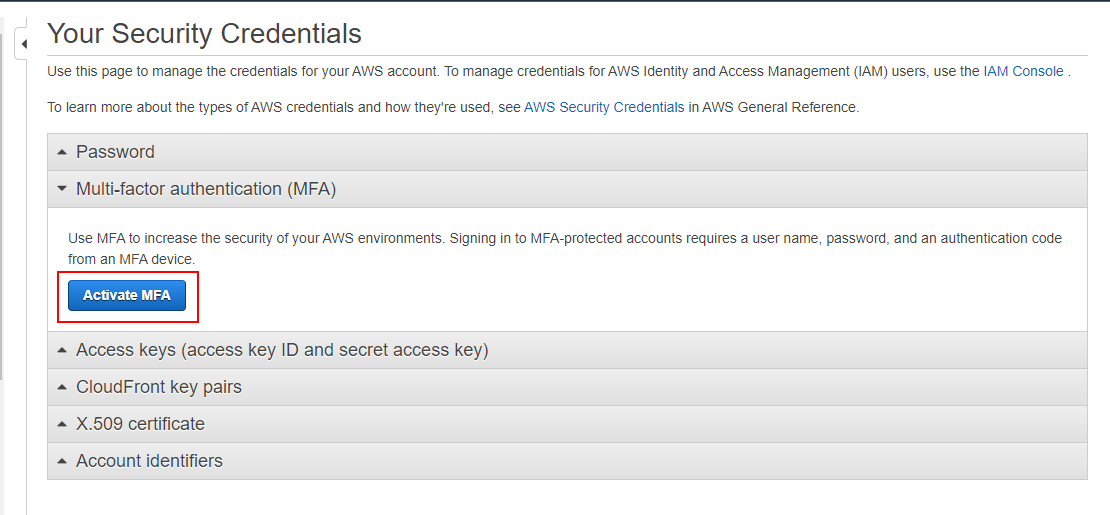Open the IAM Console link

[1023, 72]
